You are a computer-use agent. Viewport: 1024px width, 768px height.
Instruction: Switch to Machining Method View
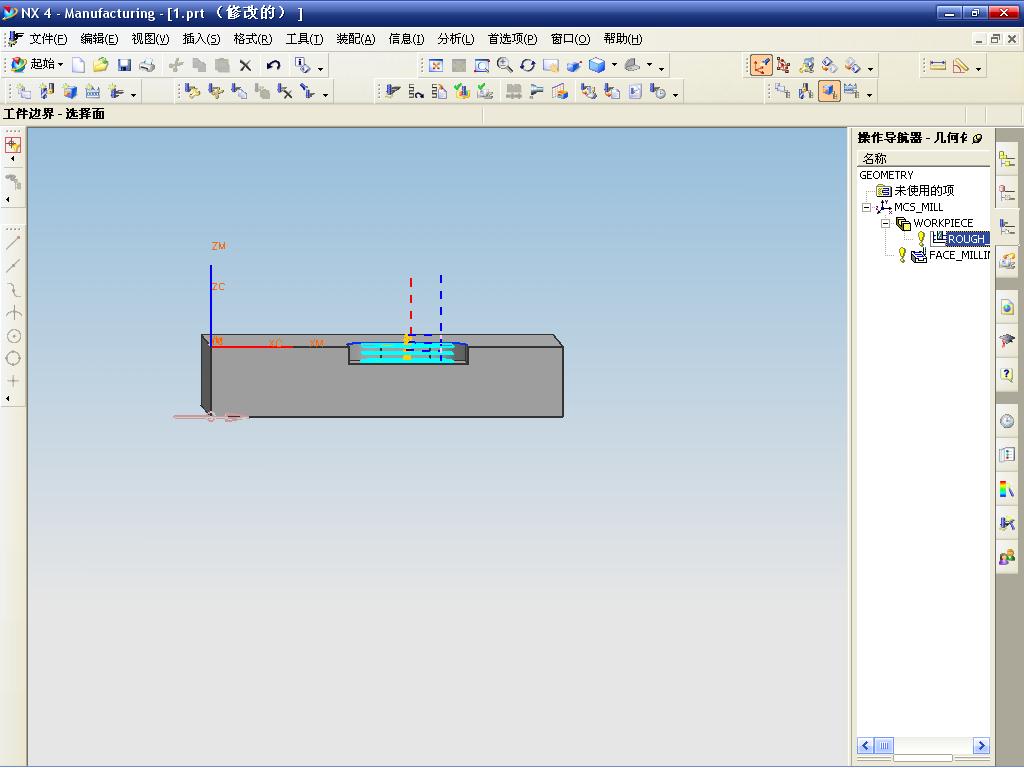(x=852, y=92)
